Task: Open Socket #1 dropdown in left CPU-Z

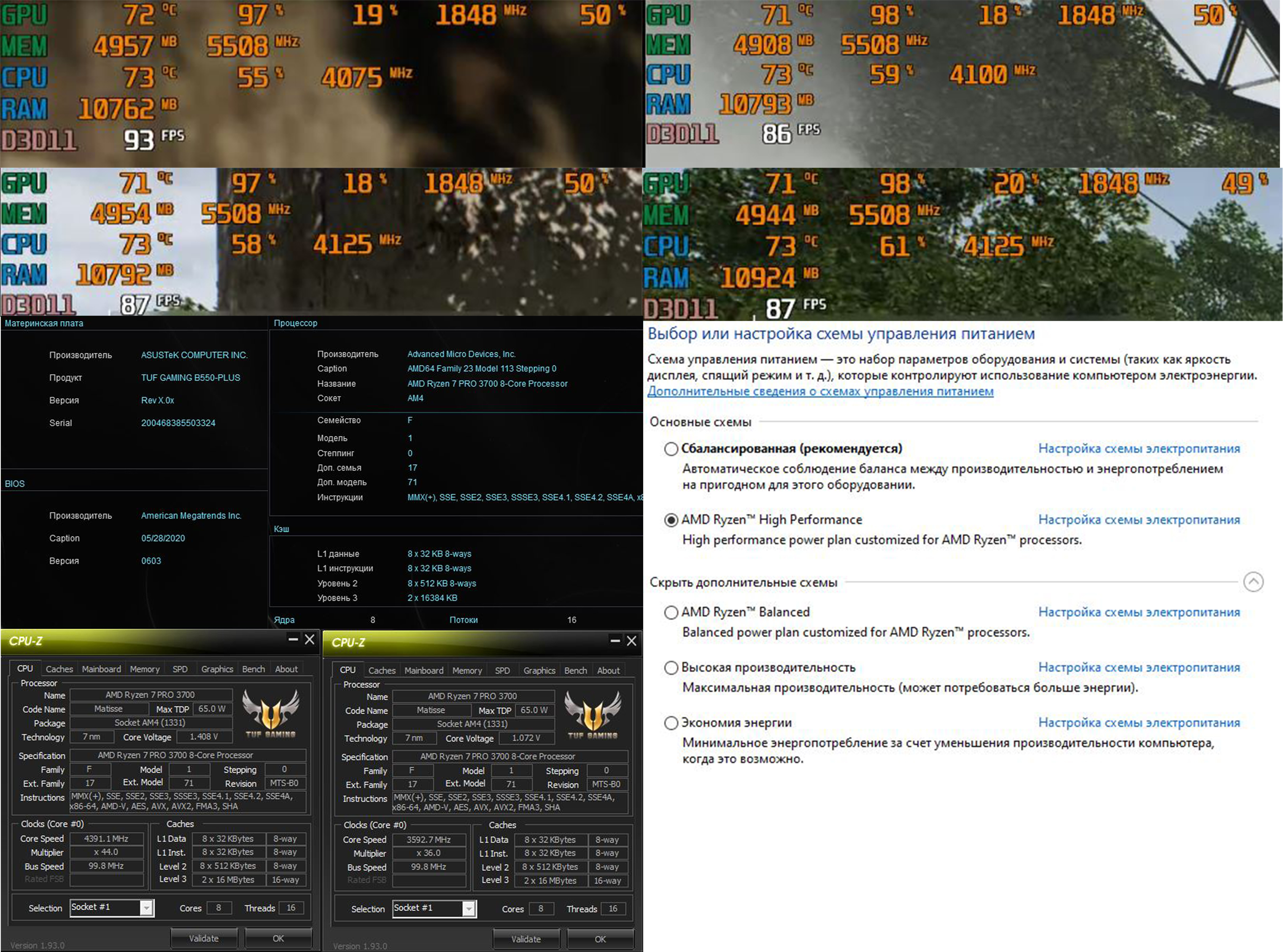Action: point(146,908)
